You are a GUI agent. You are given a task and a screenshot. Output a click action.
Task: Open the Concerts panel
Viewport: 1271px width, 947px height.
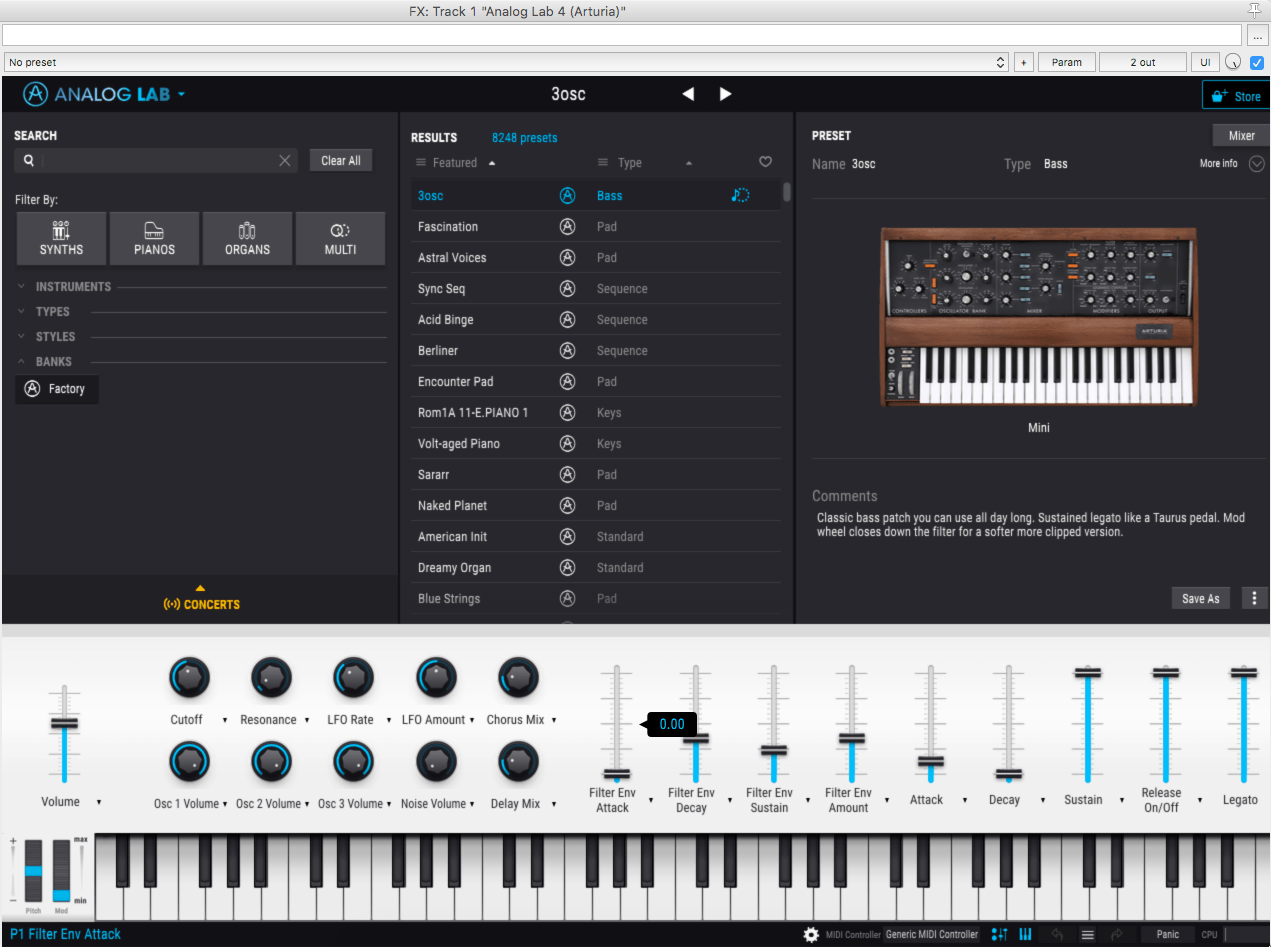(201, 598)
